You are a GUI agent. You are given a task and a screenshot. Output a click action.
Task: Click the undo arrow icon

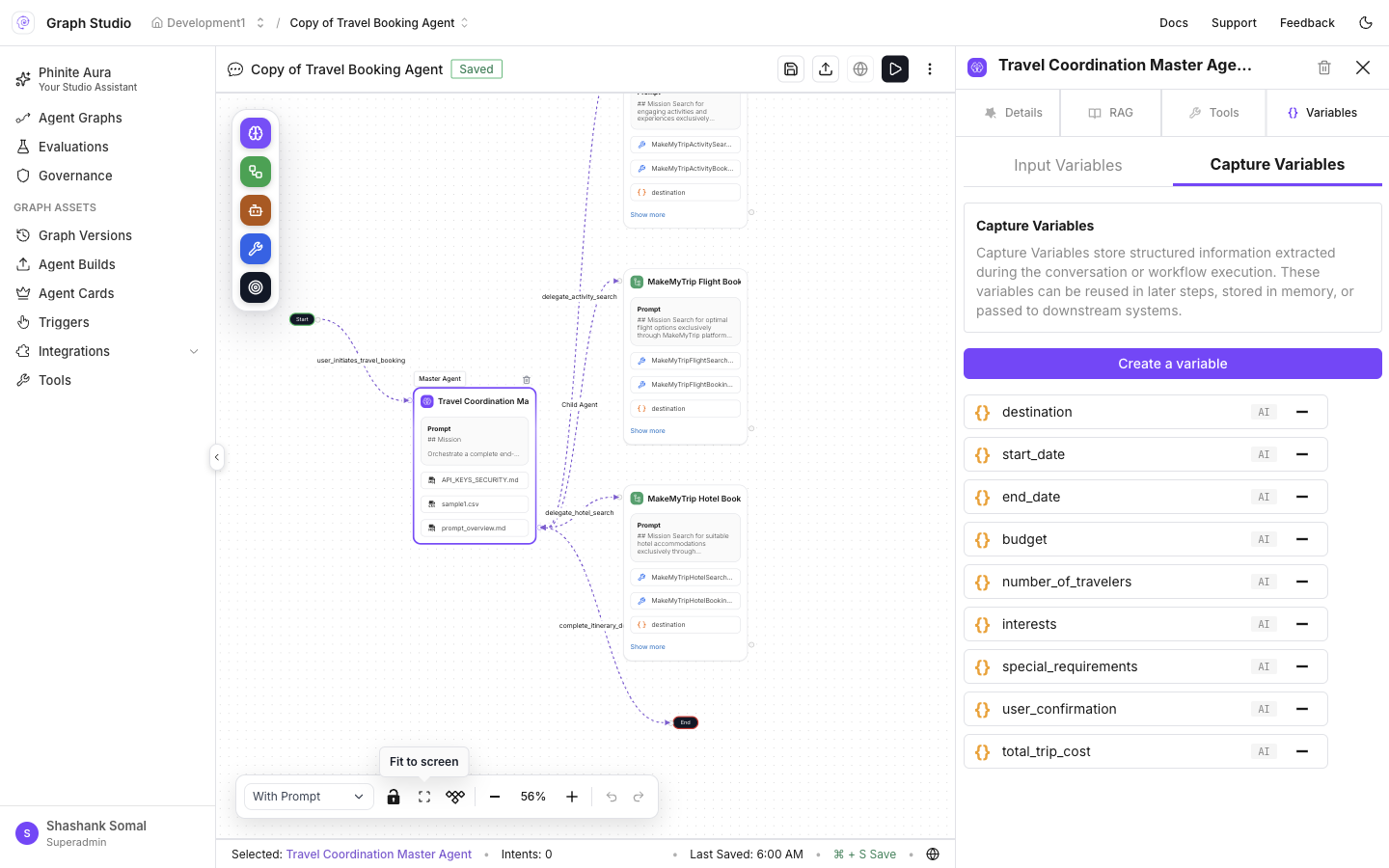(612, 797)
